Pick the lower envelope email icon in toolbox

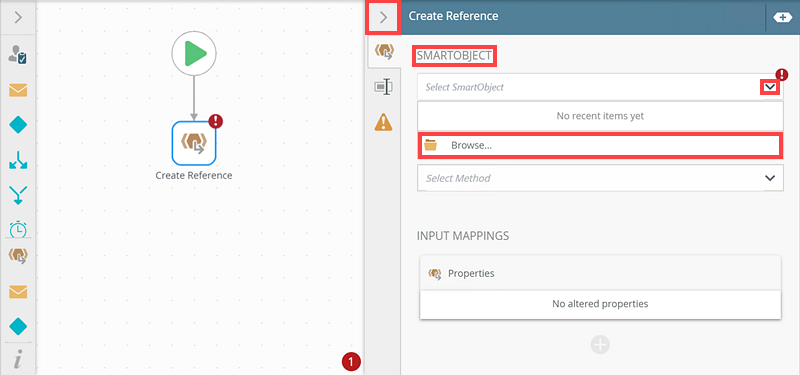tap(18, 292)
